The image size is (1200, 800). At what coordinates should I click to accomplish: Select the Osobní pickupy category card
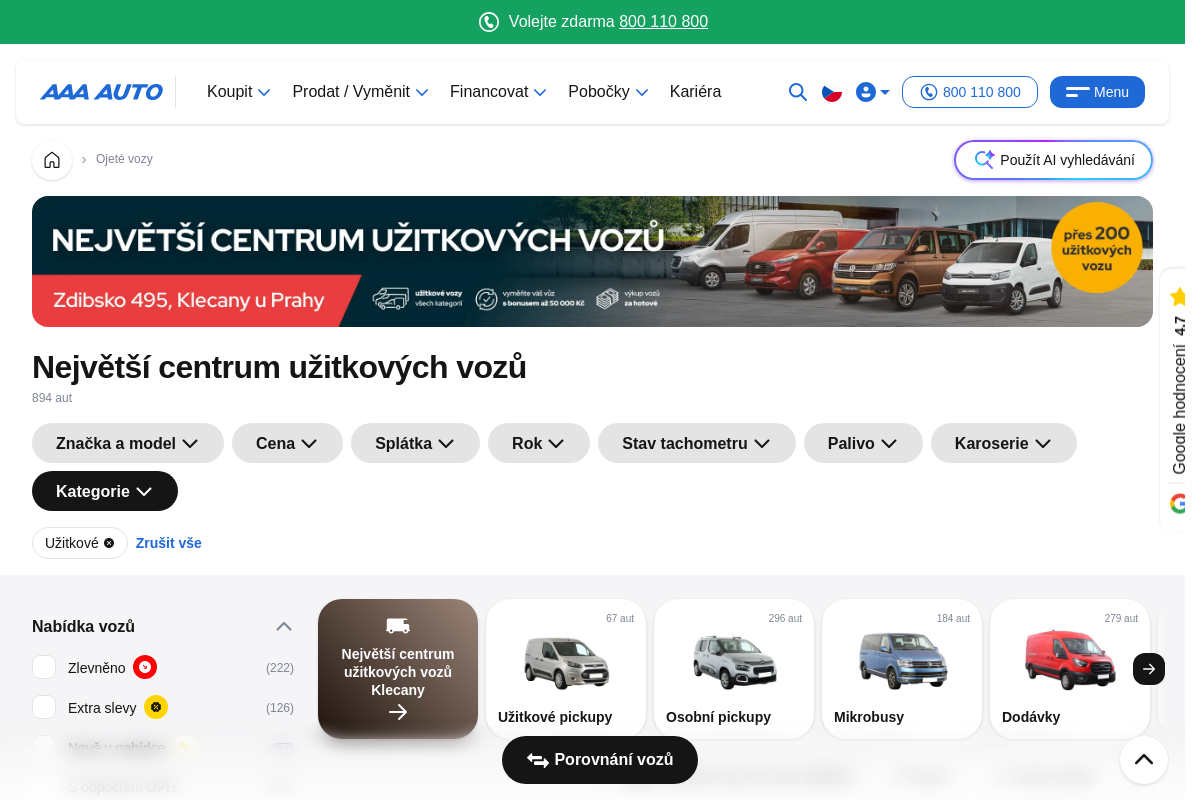click(x=734, y=669)
